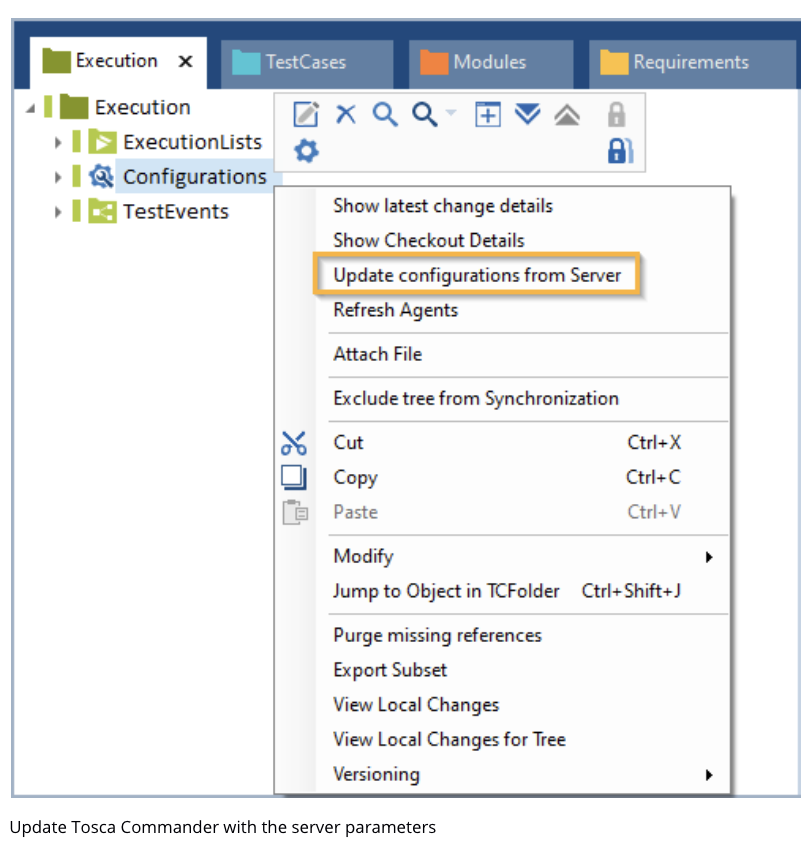Viewport: 804px width, 844px height.
Task: Click the gray double-chevron up collapse icon
Action: pyautogui.click(x=567, y=115)
